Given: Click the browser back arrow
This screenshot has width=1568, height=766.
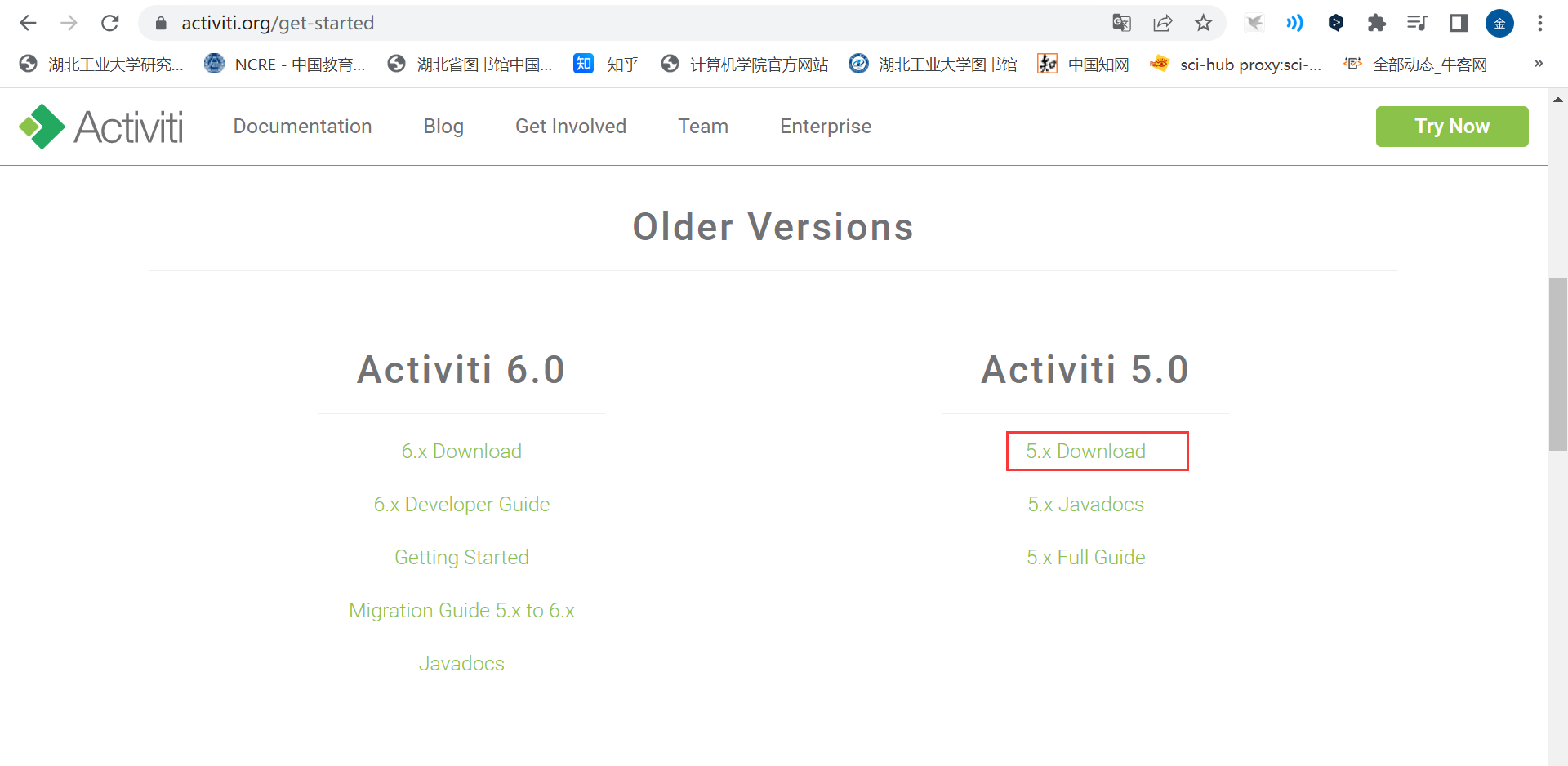Looking at the screenshot, I should pos(28,23).
